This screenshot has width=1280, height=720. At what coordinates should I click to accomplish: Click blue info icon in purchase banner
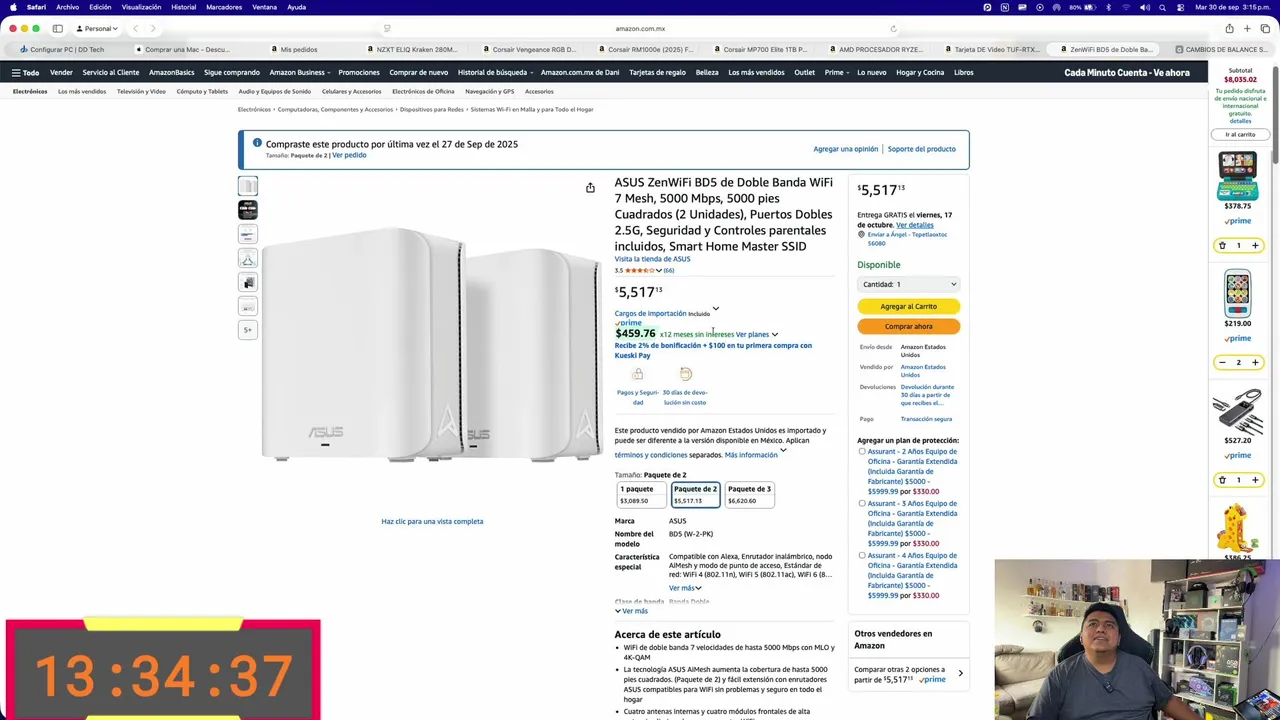[x=257, y=144]
